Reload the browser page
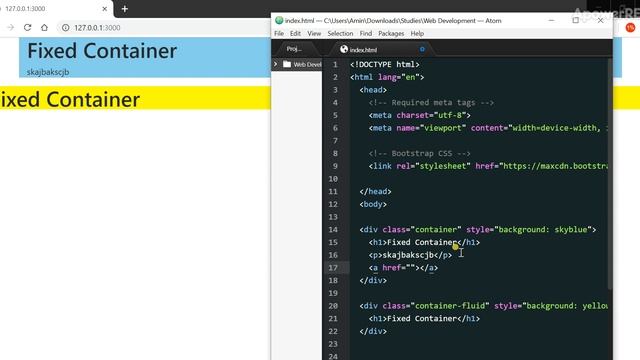 pyautogui.click(x=27, y=28)
